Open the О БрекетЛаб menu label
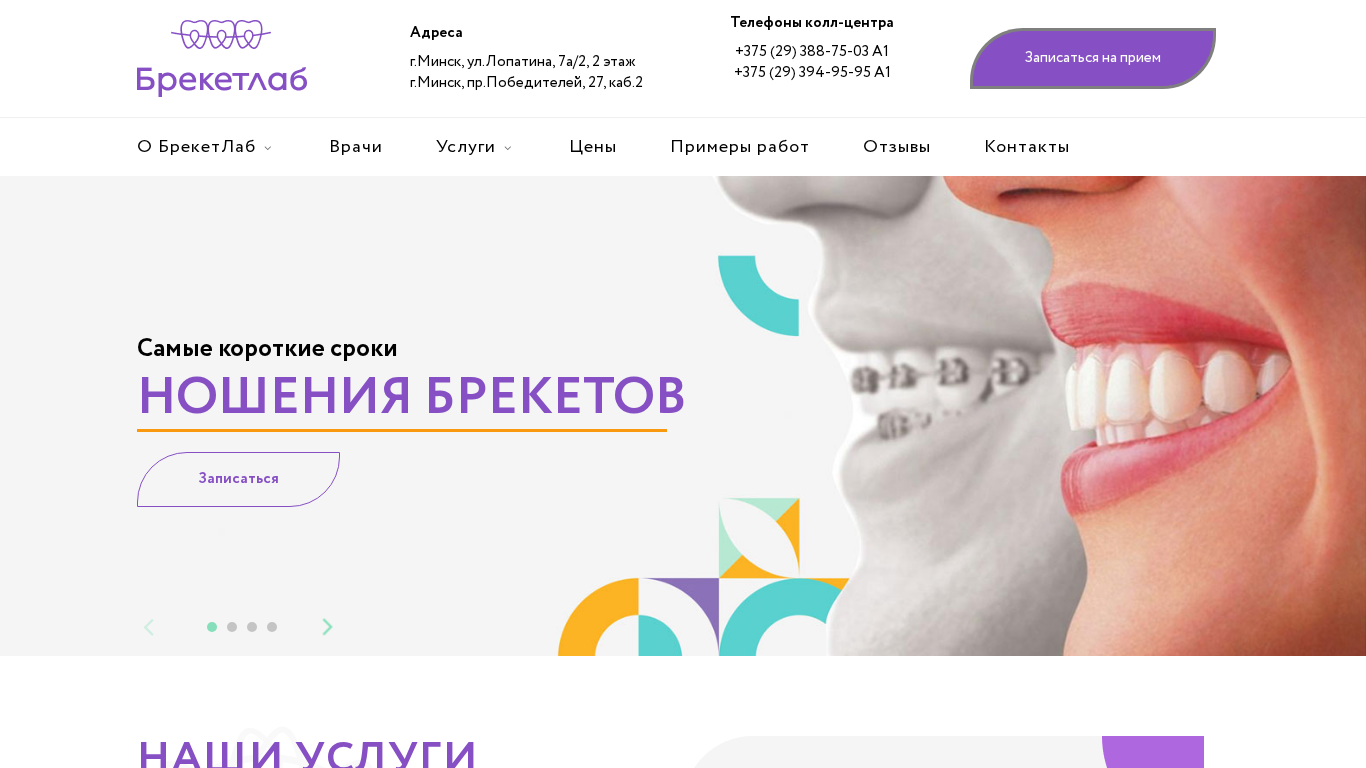The image size is (1366, 768). (x=196, y=147)
